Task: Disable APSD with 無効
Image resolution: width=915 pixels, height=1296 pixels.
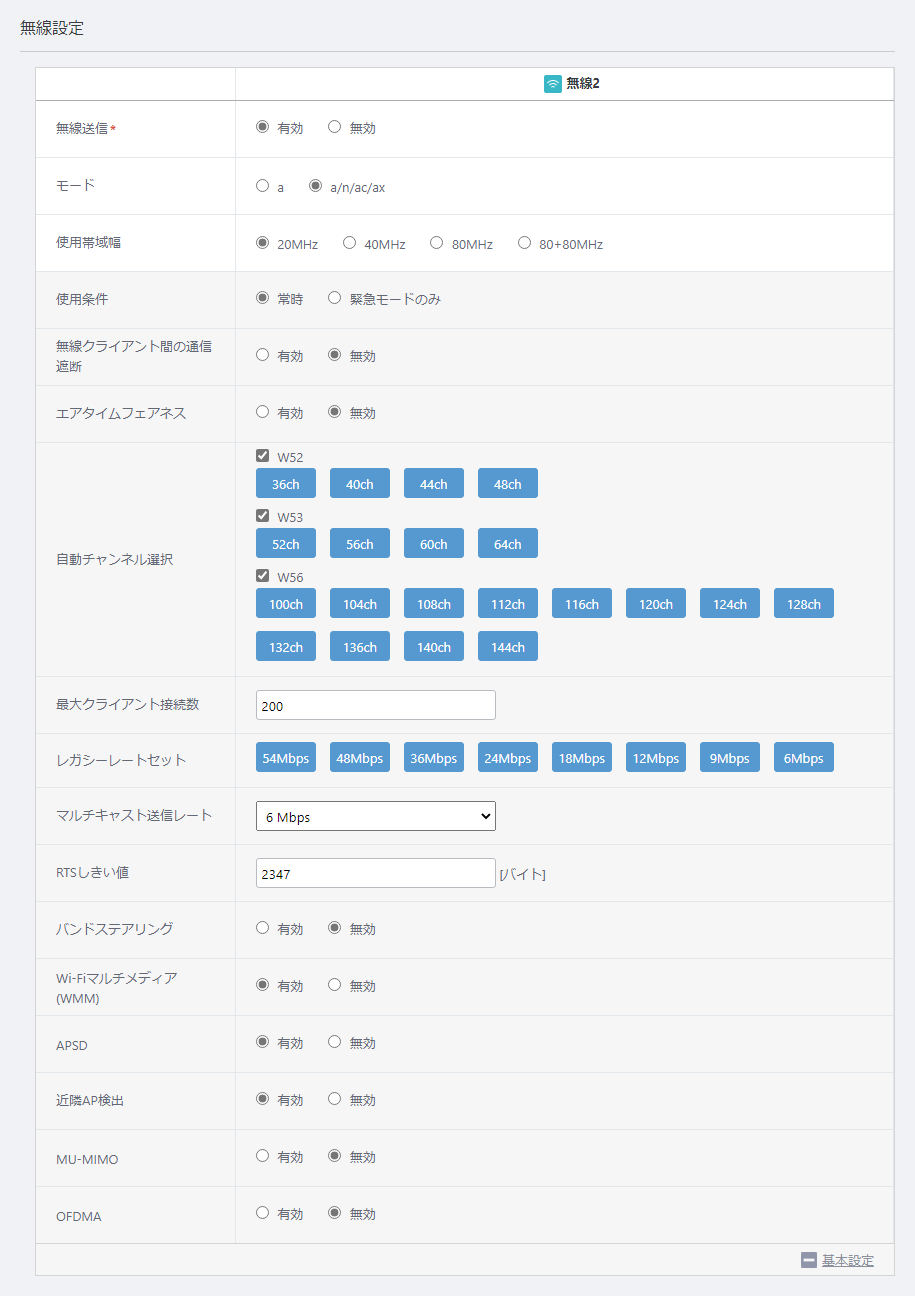Action: click(x=335, y=1042)
